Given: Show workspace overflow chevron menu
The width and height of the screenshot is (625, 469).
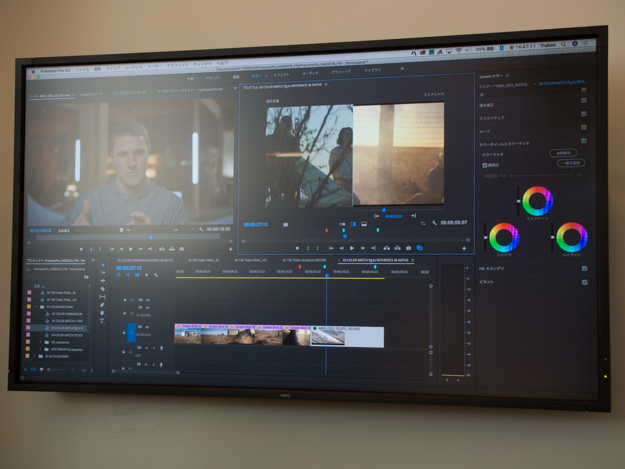Looking at the screenshot, I should pos(402,69).
